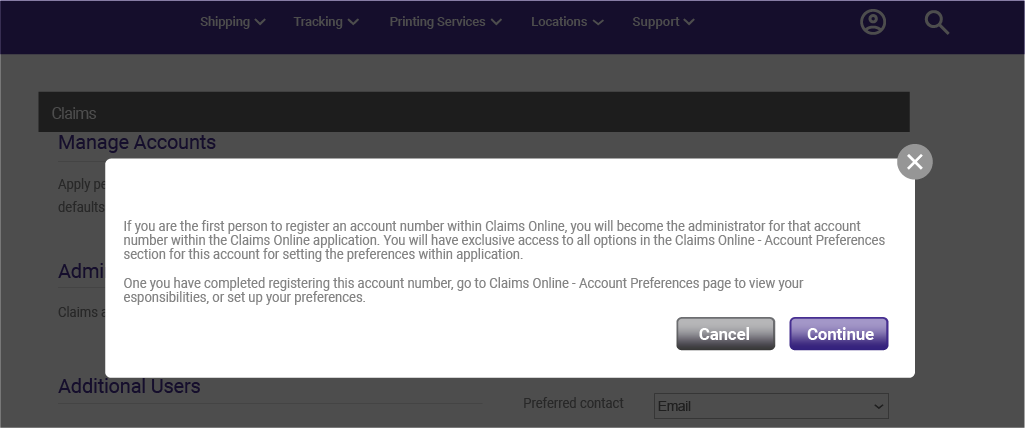
Task: Click the search magnifier icon
Action: coord(937,23)
